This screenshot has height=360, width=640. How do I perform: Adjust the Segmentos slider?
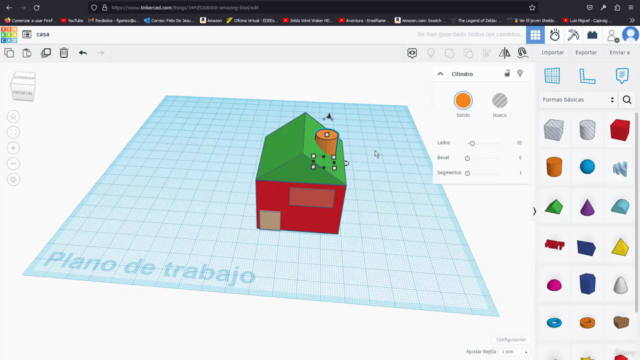coord(467,173)
